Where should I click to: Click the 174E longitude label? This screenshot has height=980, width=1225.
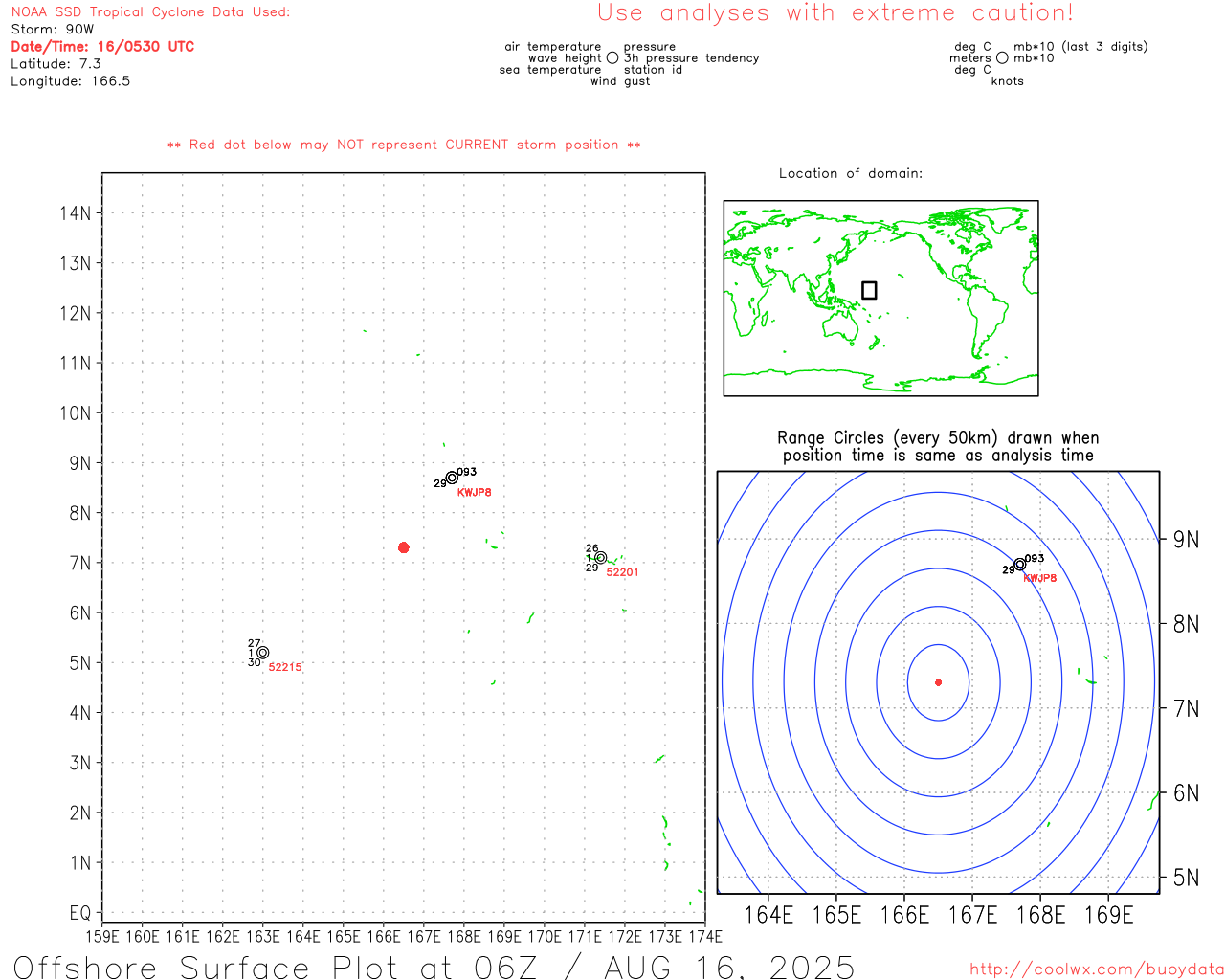click(x=705, y=936)
